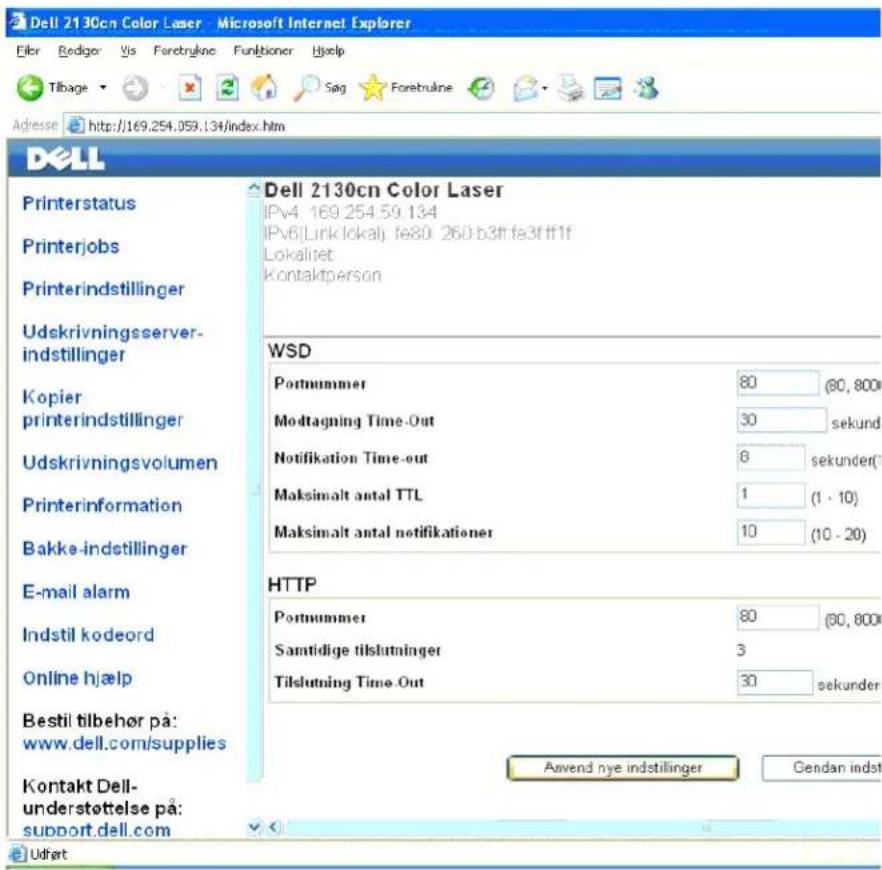This screenshot has height=870, width=882.
Task: Open the Printerjobs link
Action: (x=71, y=246)
